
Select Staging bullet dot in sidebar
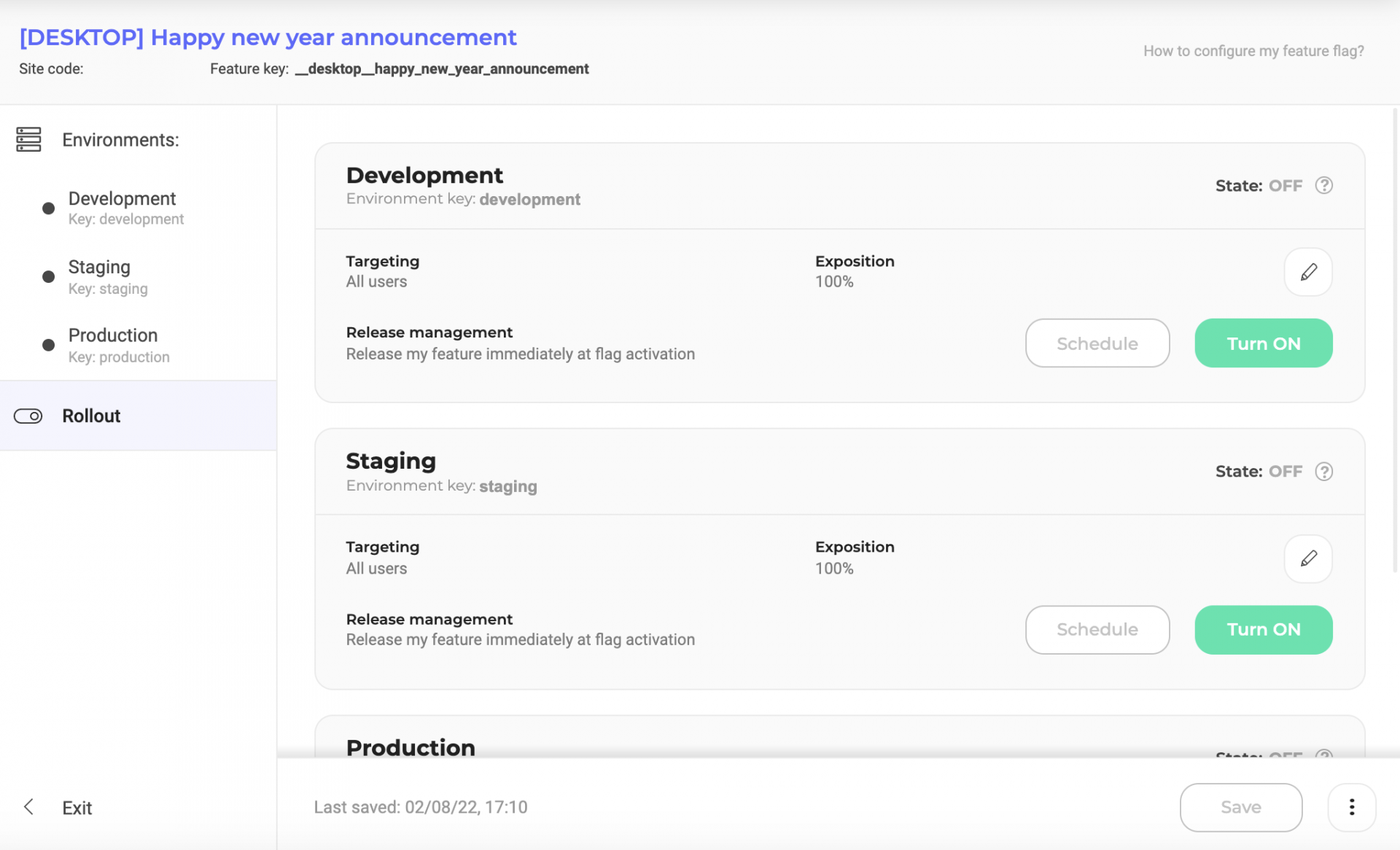(48, 277)
